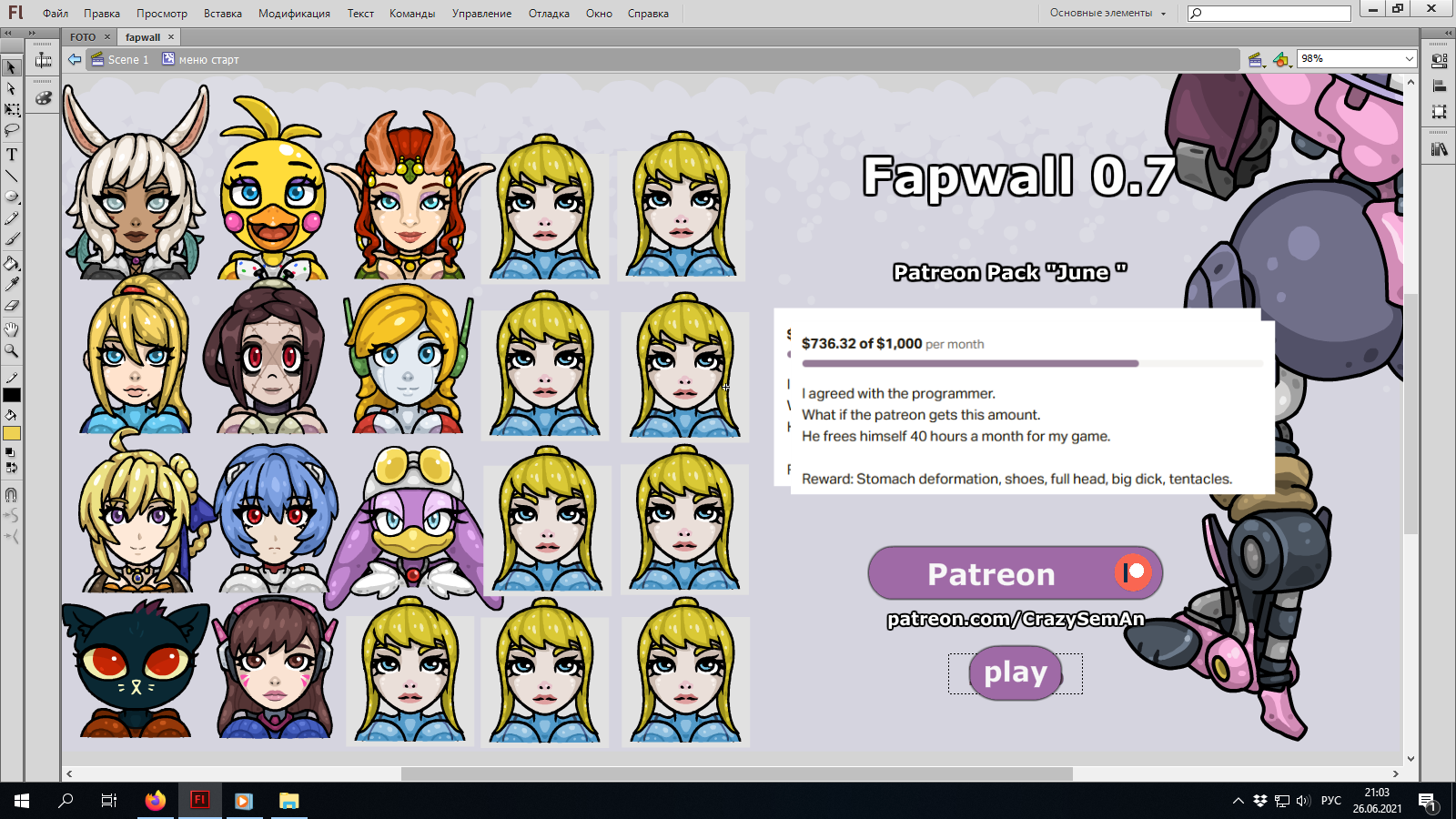Open the Файл menu
The height and width of the screenshot is (819, 1456).
click(56, 14)
